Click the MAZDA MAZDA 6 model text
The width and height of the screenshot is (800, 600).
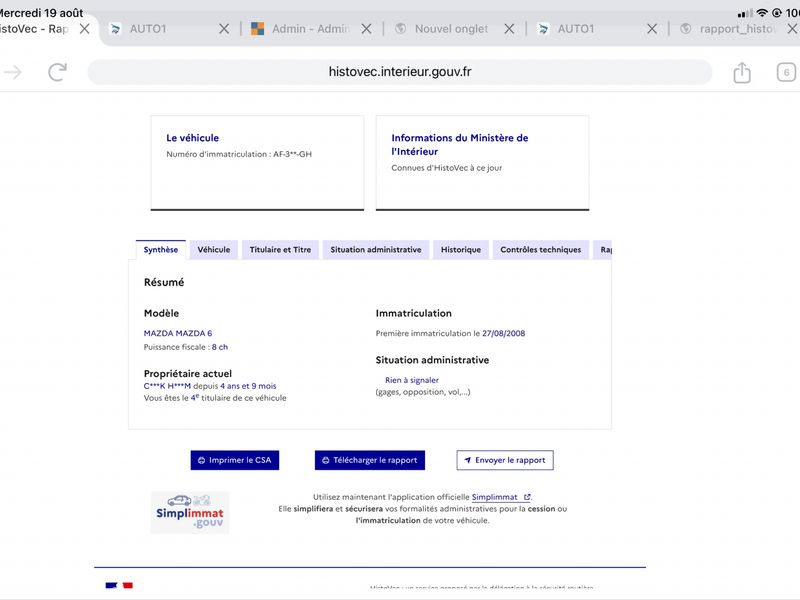pos(178,333)
